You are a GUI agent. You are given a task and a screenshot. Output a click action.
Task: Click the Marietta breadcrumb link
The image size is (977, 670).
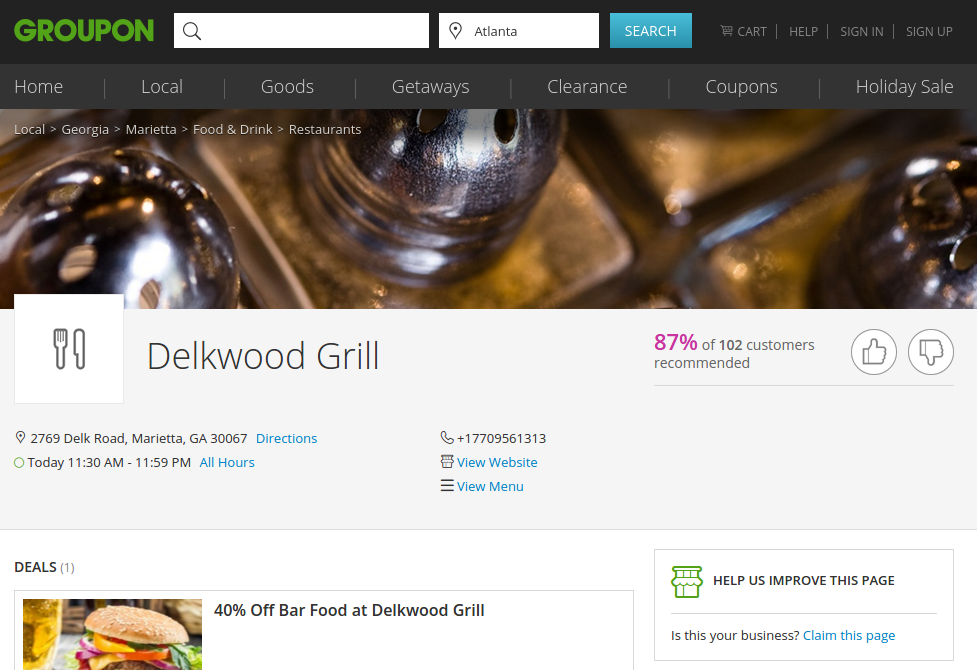(x=151, y=129)
